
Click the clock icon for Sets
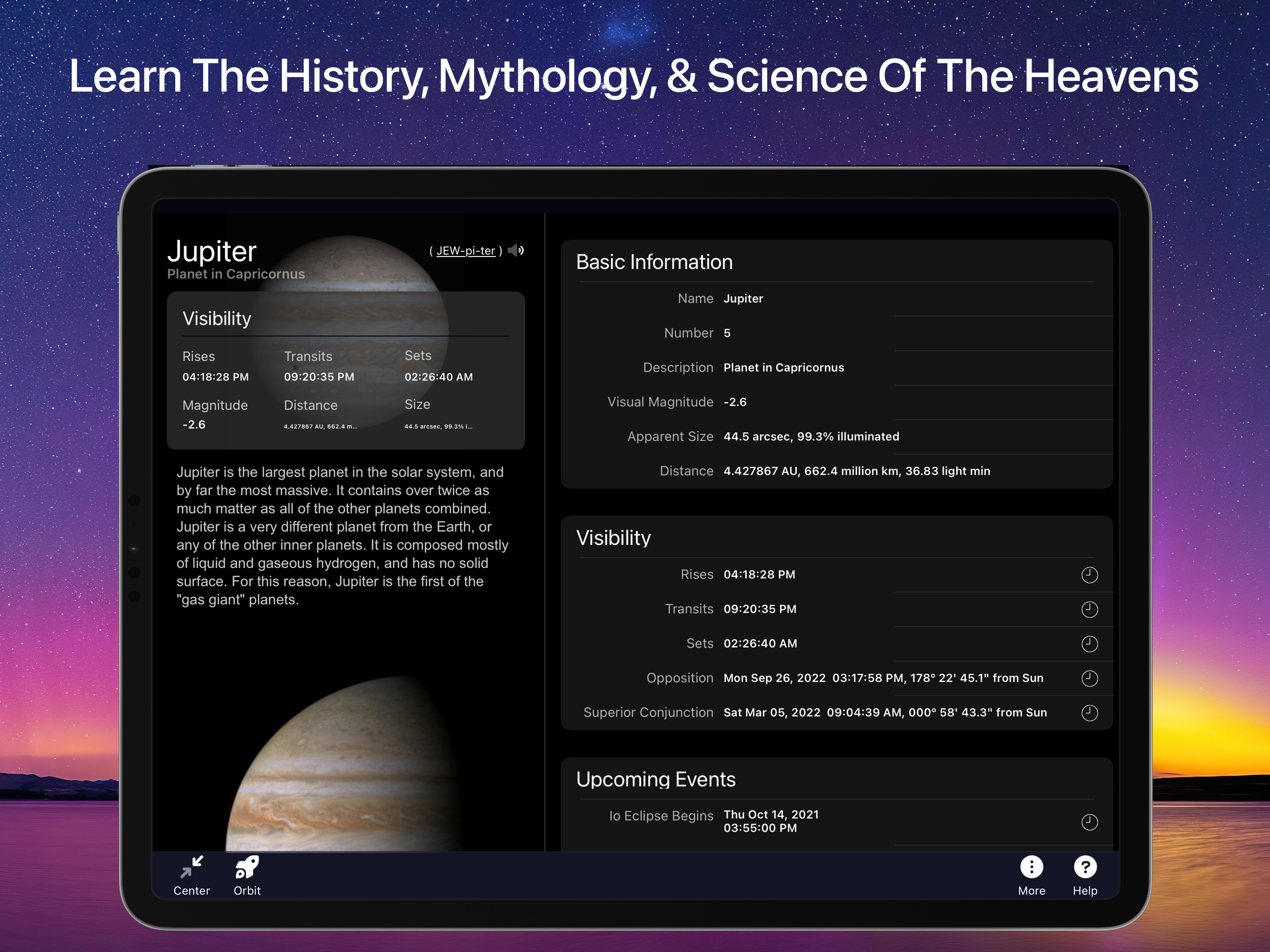(x=1089, y=644)
